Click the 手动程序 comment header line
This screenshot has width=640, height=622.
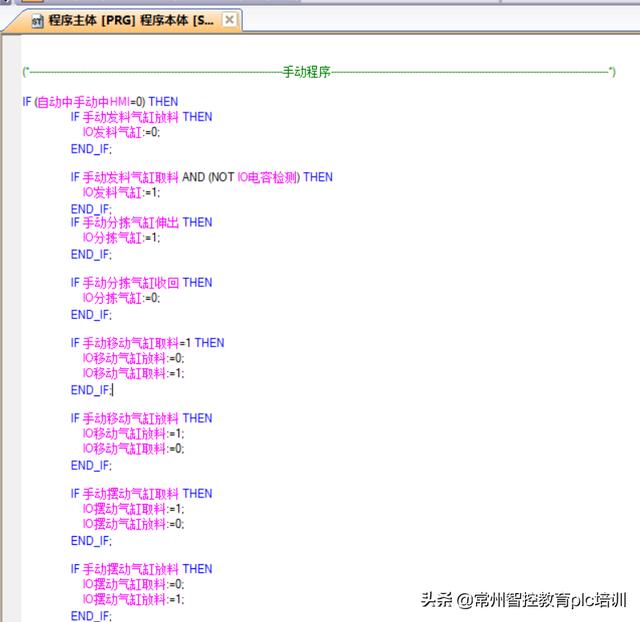click(x=307, y=72)
